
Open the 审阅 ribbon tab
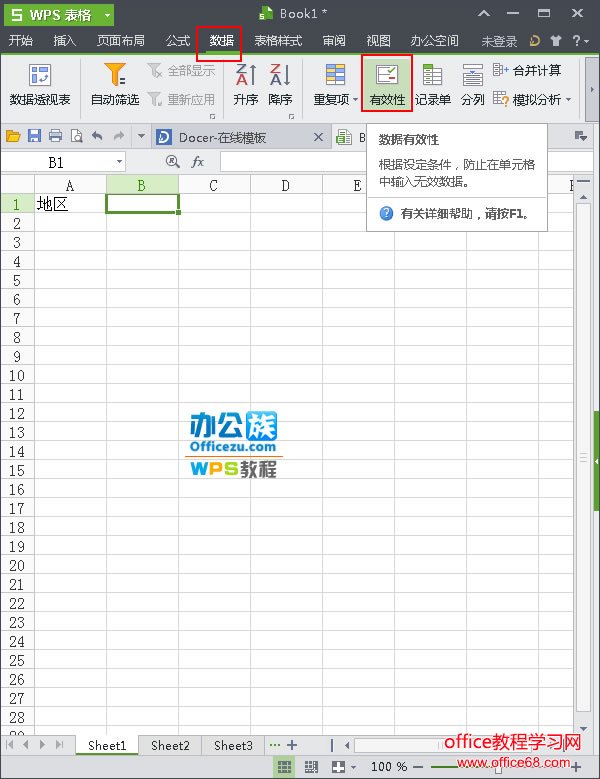[x=334, y=41]
